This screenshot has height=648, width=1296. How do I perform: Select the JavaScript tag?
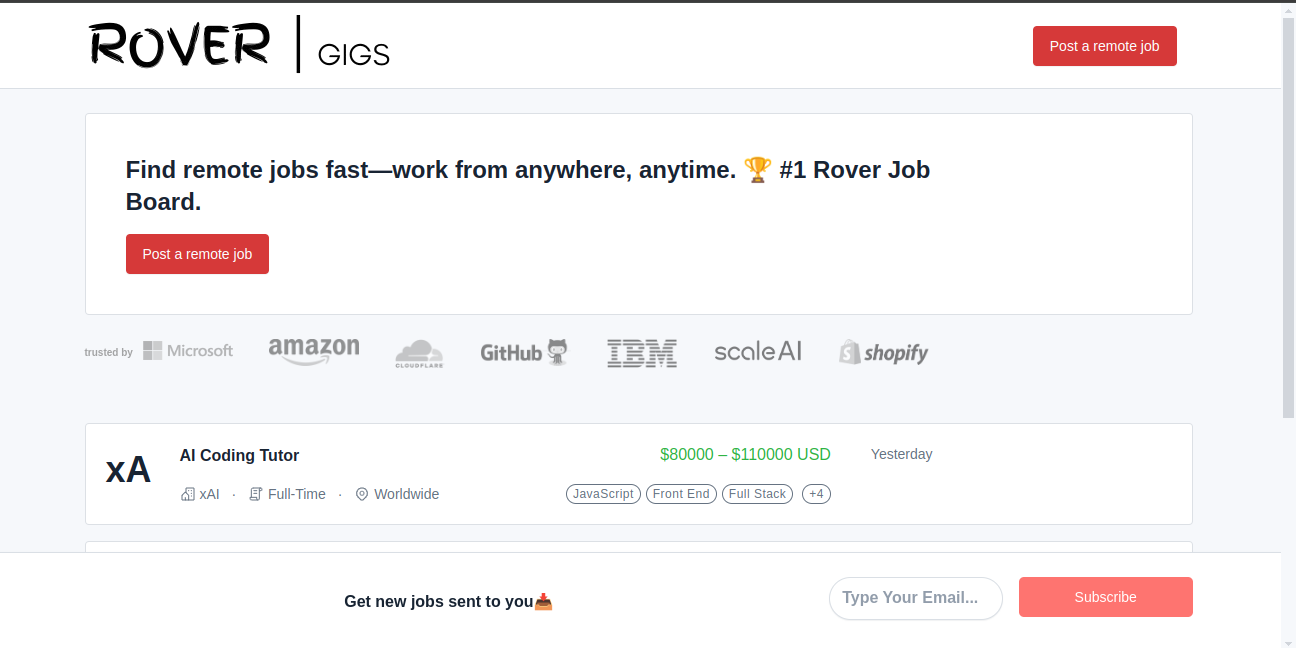[x=603, y=494]
